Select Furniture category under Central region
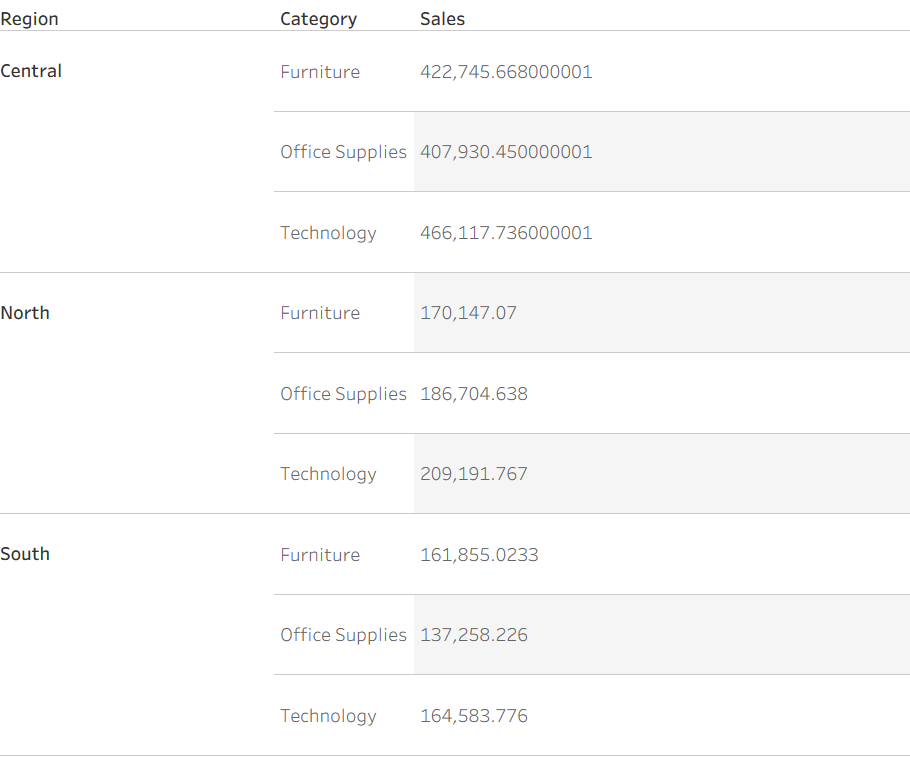This screenshot has width=910, height=757. point(320,72)
